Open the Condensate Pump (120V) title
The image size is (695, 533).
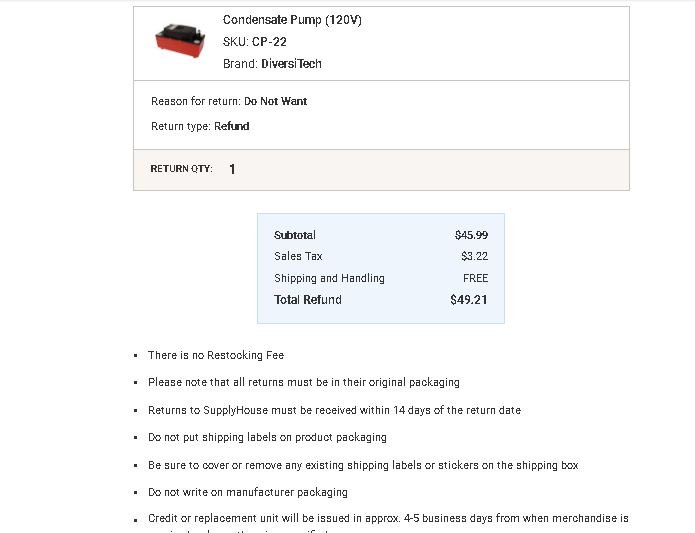click(x=292, y=20)
